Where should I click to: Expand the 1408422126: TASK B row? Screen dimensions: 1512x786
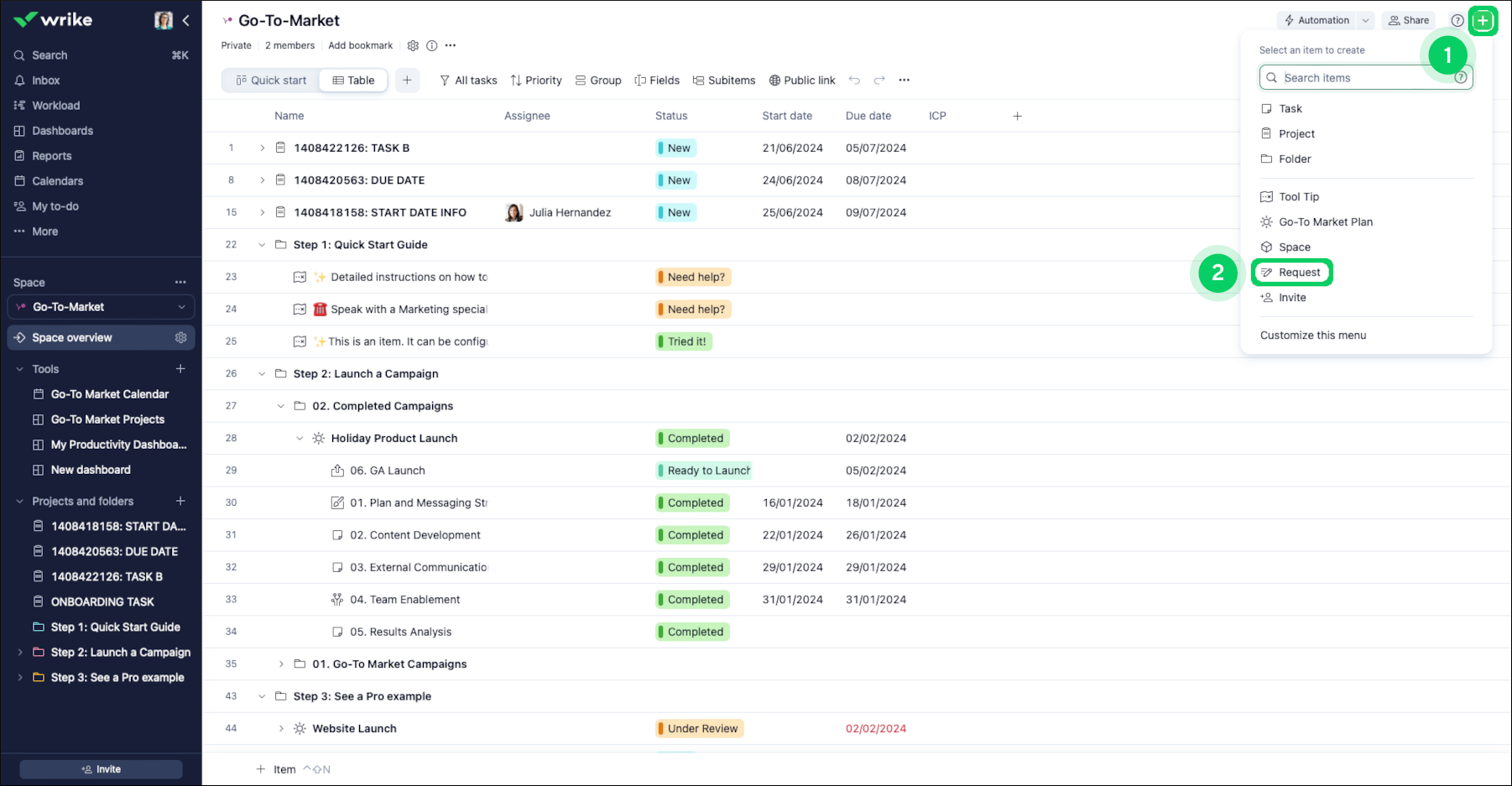point(262,148)
